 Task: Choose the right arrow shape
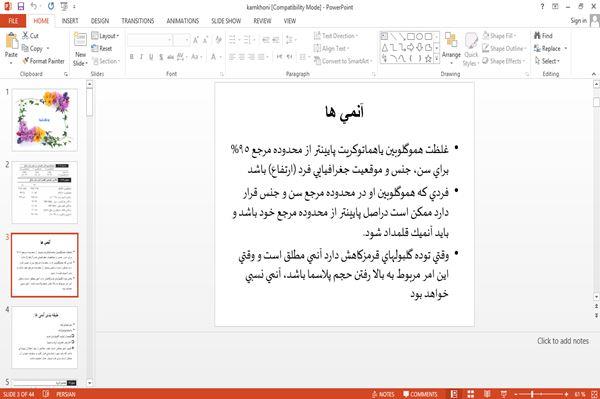point(411,47)
